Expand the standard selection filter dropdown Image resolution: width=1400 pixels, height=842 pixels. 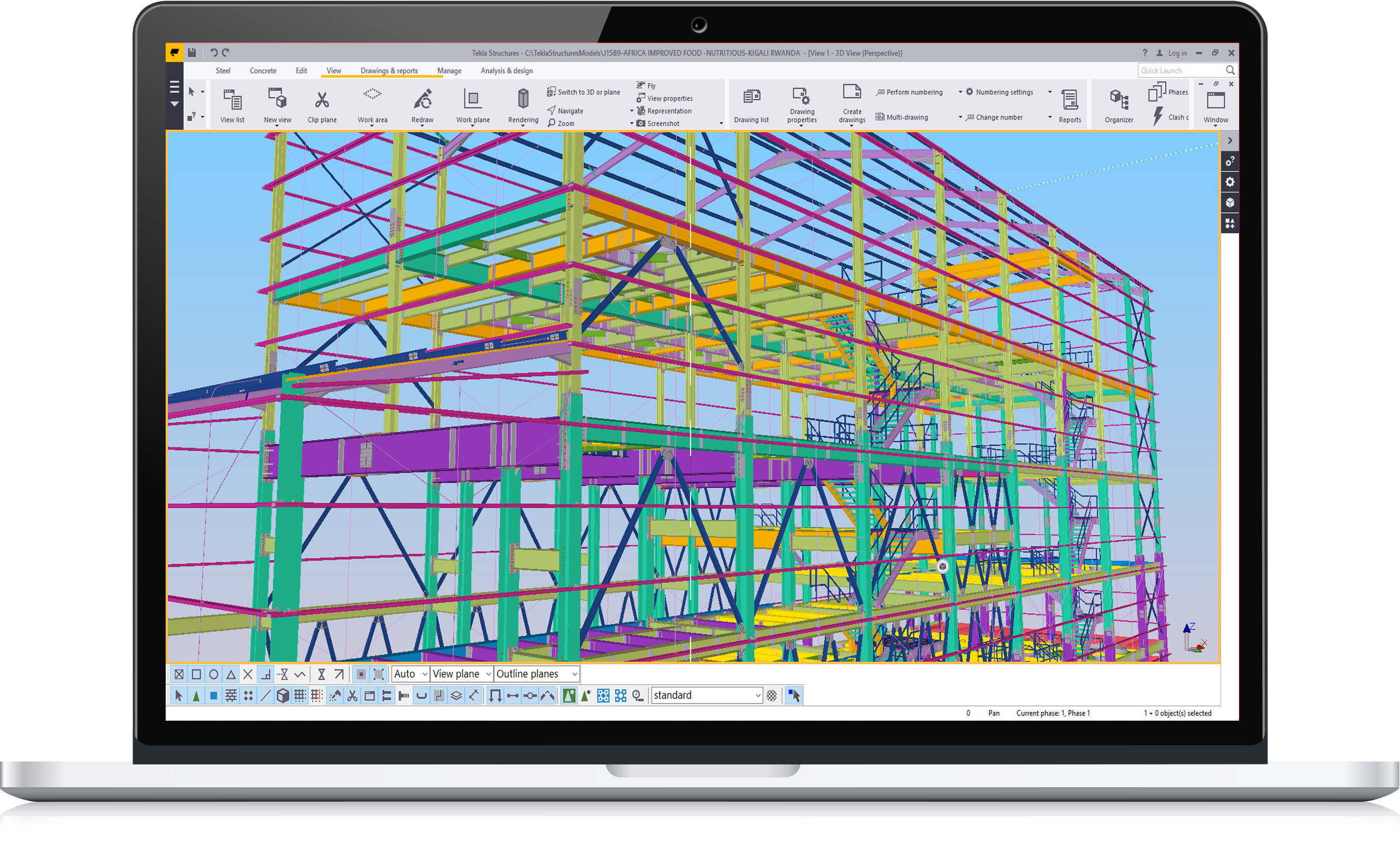[757, 696]
